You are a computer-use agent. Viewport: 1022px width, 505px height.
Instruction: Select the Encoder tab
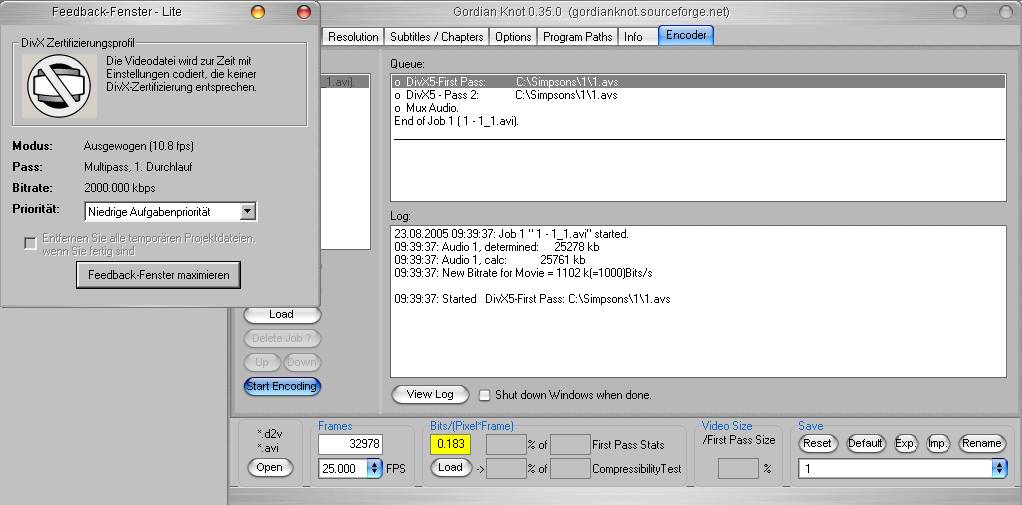pos(686,35)
